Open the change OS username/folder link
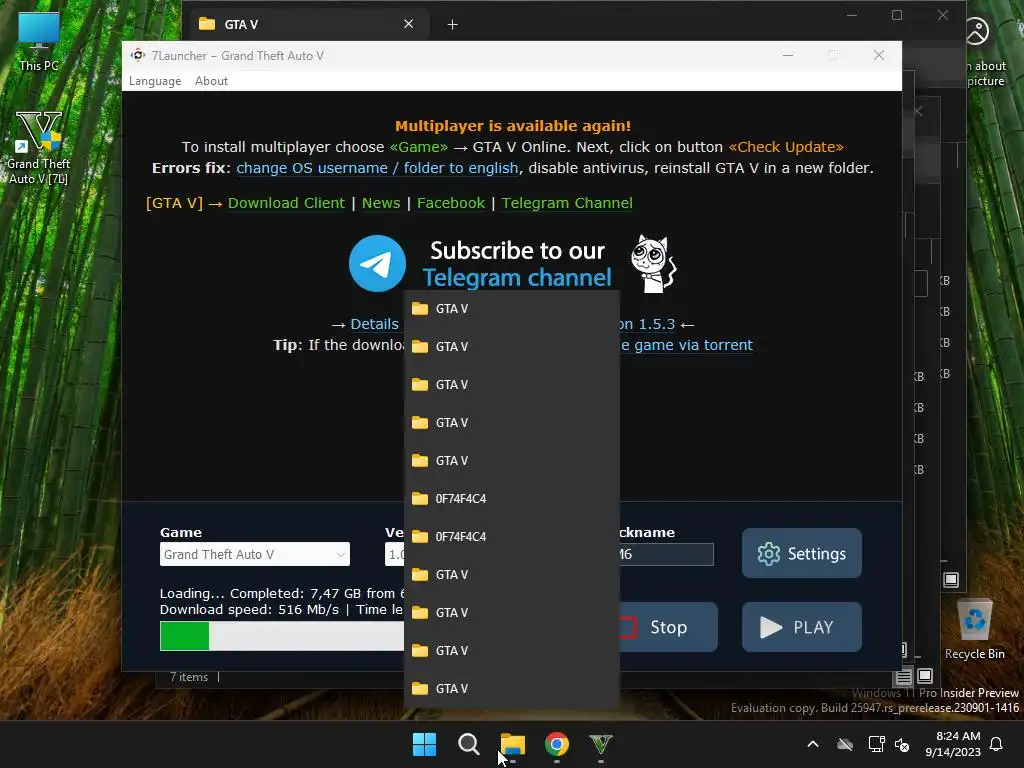The height and width of the screenshot is (768, 1024). pyautogui.click(x=377, y=168)
